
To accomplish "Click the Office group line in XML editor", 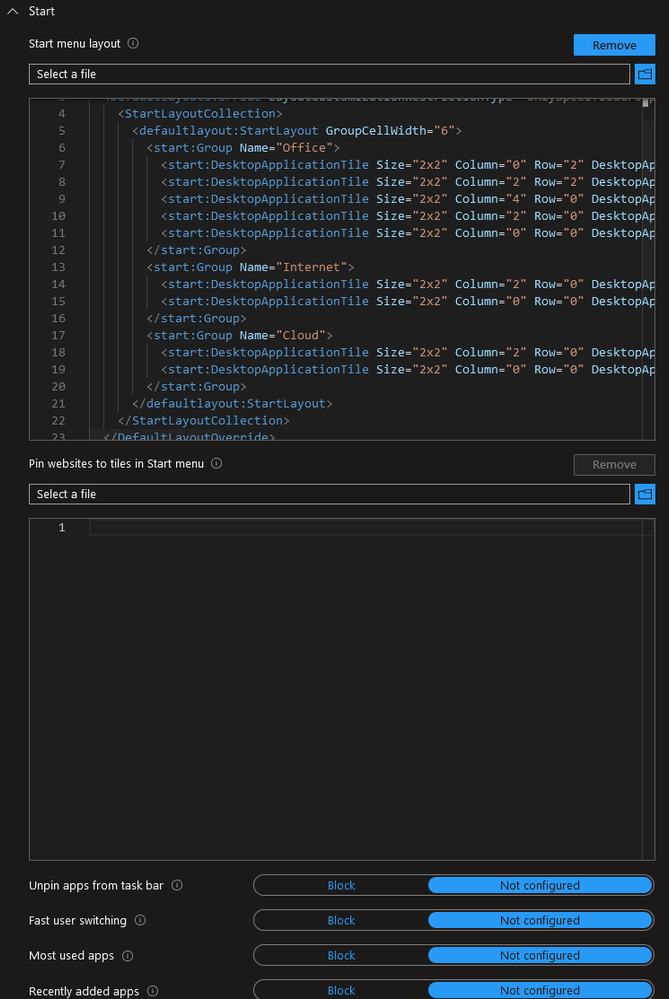I will coord(243,148).
